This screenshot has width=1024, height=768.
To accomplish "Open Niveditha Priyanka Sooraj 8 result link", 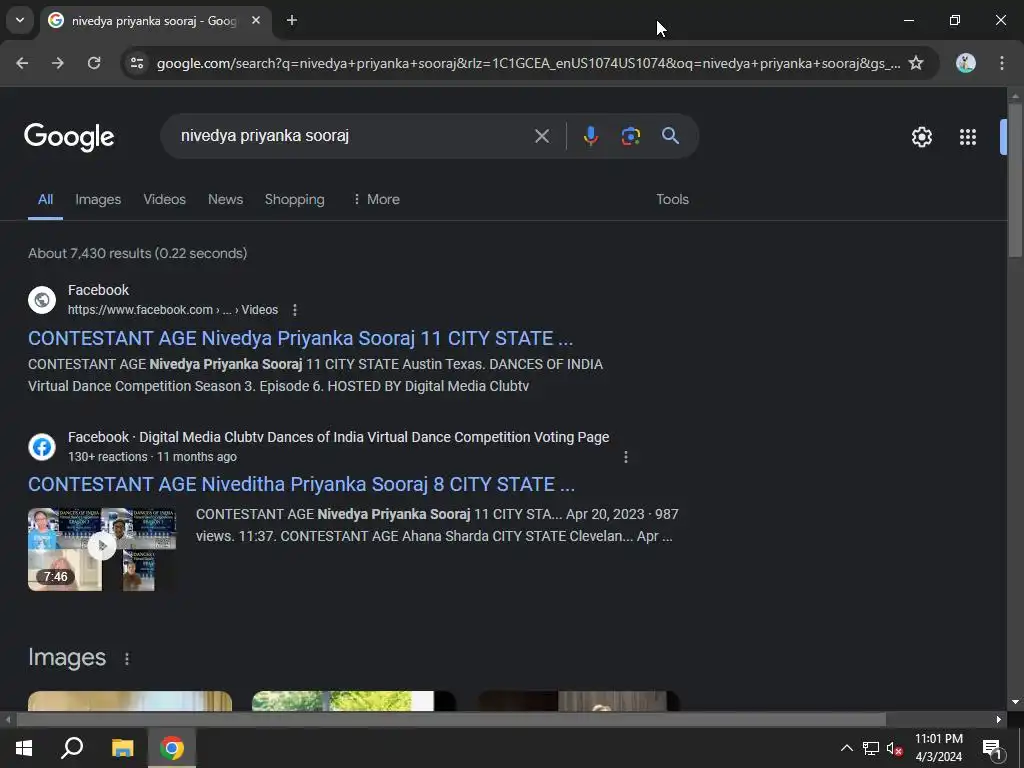I will pyautogui.click(x=301, y=484).
